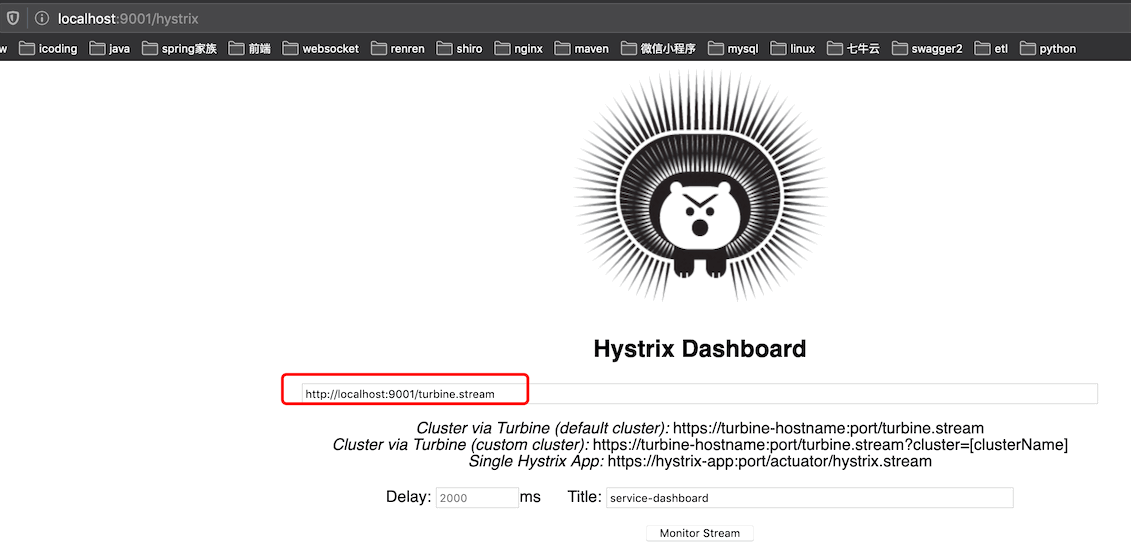Image resolution: width=1131 pixels, height=552 pixels.
Task: Open the websocket bookmarks folder
Action: click(321, 48)
